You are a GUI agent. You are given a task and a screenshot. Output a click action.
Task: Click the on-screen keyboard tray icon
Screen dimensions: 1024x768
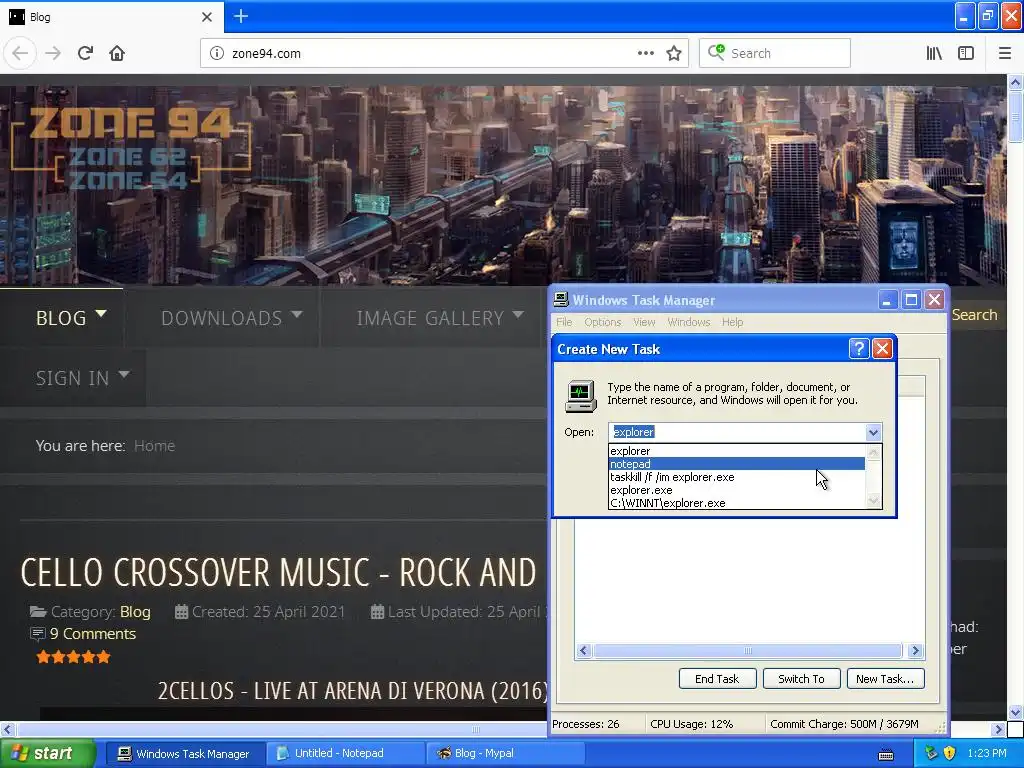pos(886,754)
